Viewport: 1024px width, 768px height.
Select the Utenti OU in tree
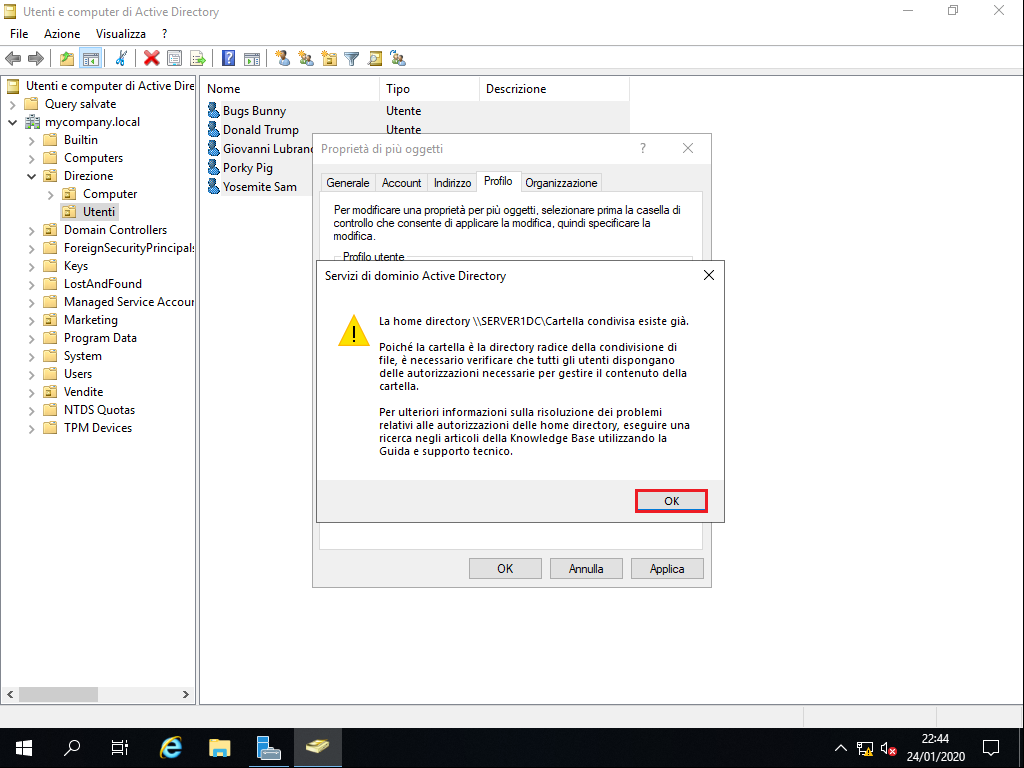[99, 212]
